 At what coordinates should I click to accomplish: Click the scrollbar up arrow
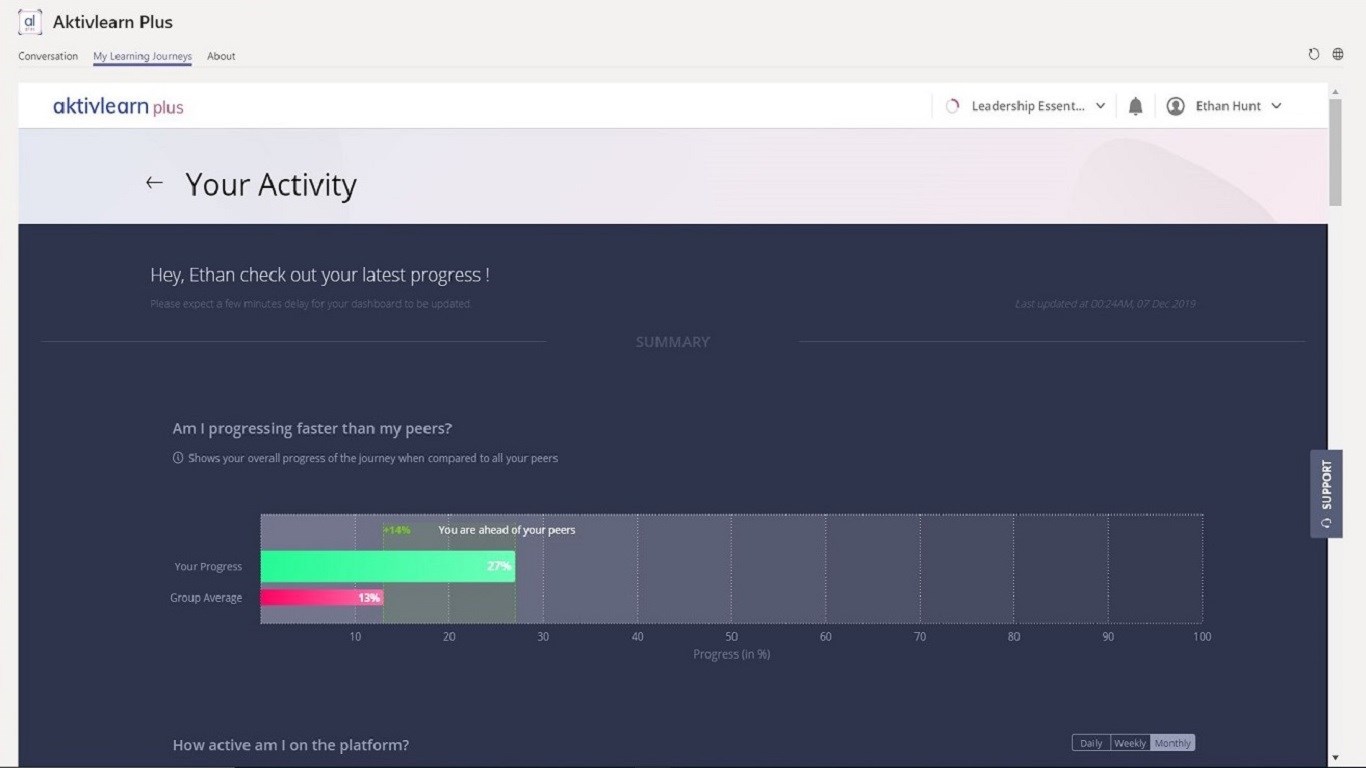pyautogui.click(x=1335, y=92)
